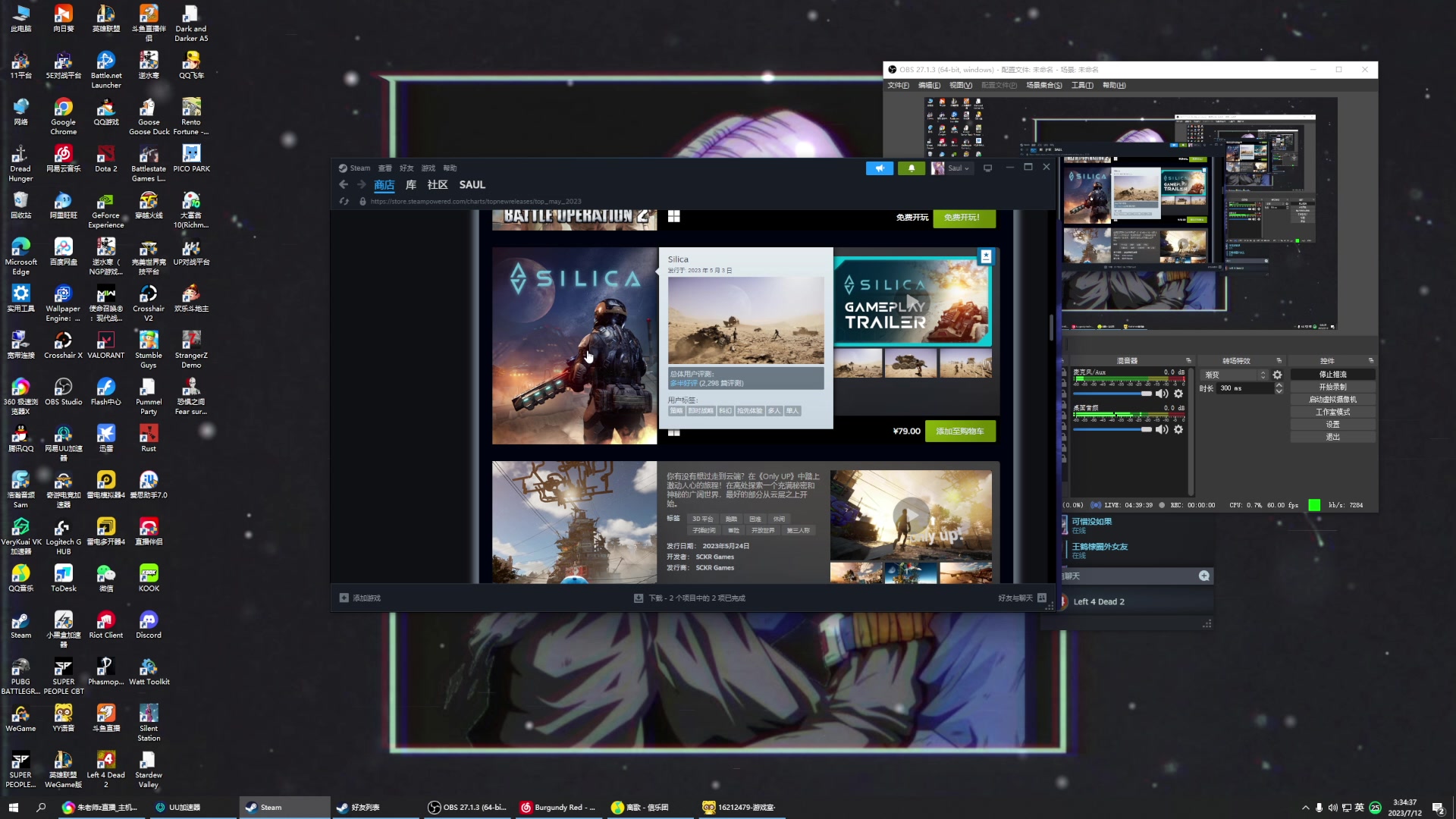Open OBS Studio desktop shortcut
The height and width of the screenshot is (819, 1456).
[x=64, y=393]
